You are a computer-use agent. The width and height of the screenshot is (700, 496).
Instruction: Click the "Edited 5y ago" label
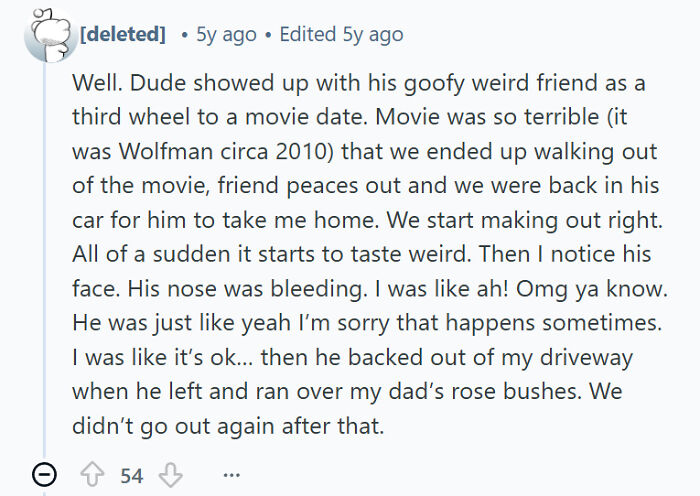[x=341, y=34]
